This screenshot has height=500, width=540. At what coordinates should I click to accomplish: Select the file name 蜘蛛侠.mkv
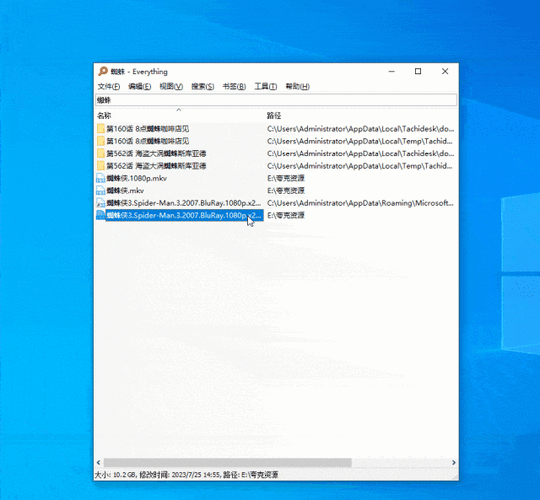pos(125,190)
